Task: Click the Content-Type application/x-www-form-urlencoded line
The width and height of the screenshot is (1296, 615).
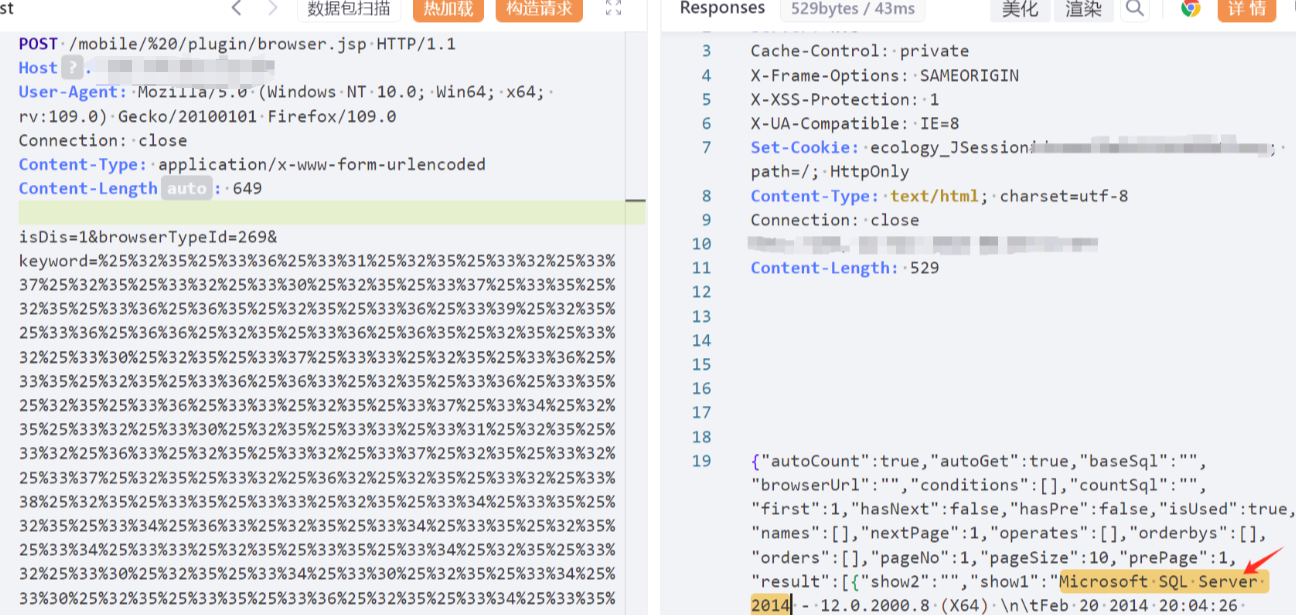Action: [252, 164]
